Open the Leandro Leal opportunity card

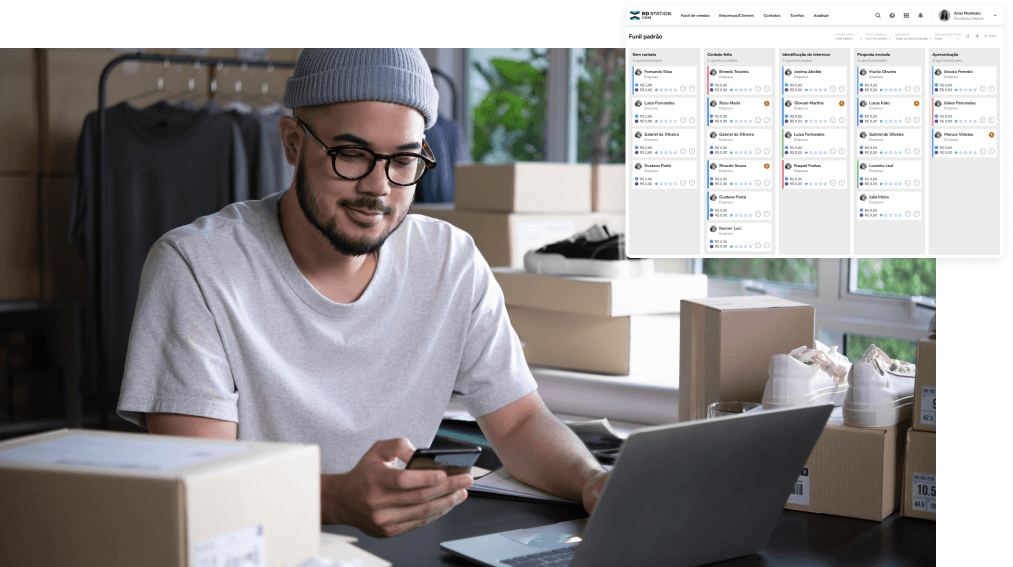(889, 174)
